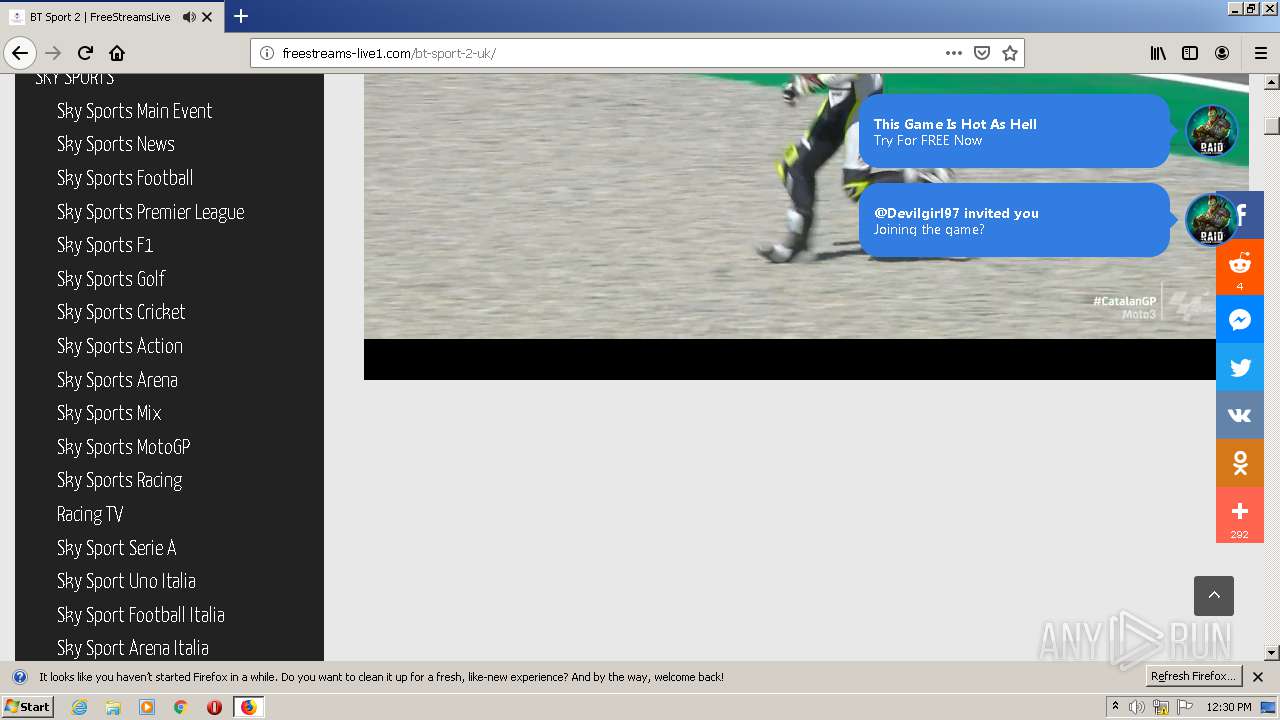Launch Internet Explorer from taskbar
Viewport: 1280px width, 720px height.
(79, 707)
